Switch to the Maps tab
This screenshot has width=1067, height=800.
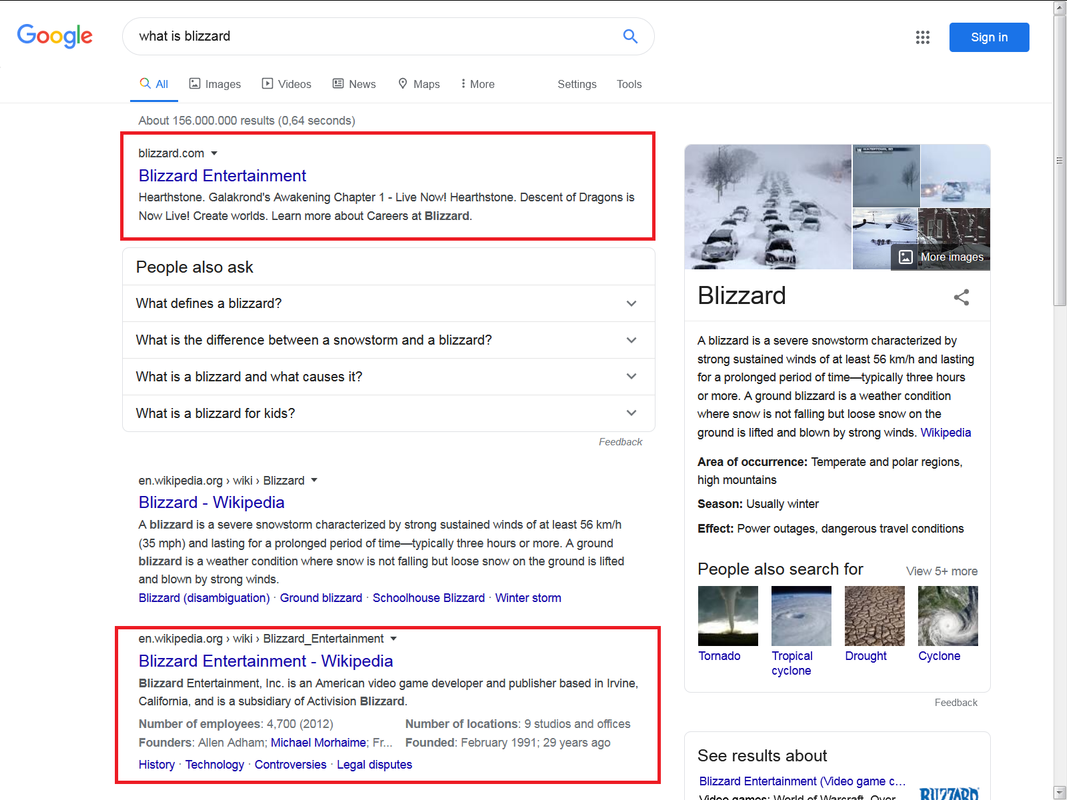[419, 84]
